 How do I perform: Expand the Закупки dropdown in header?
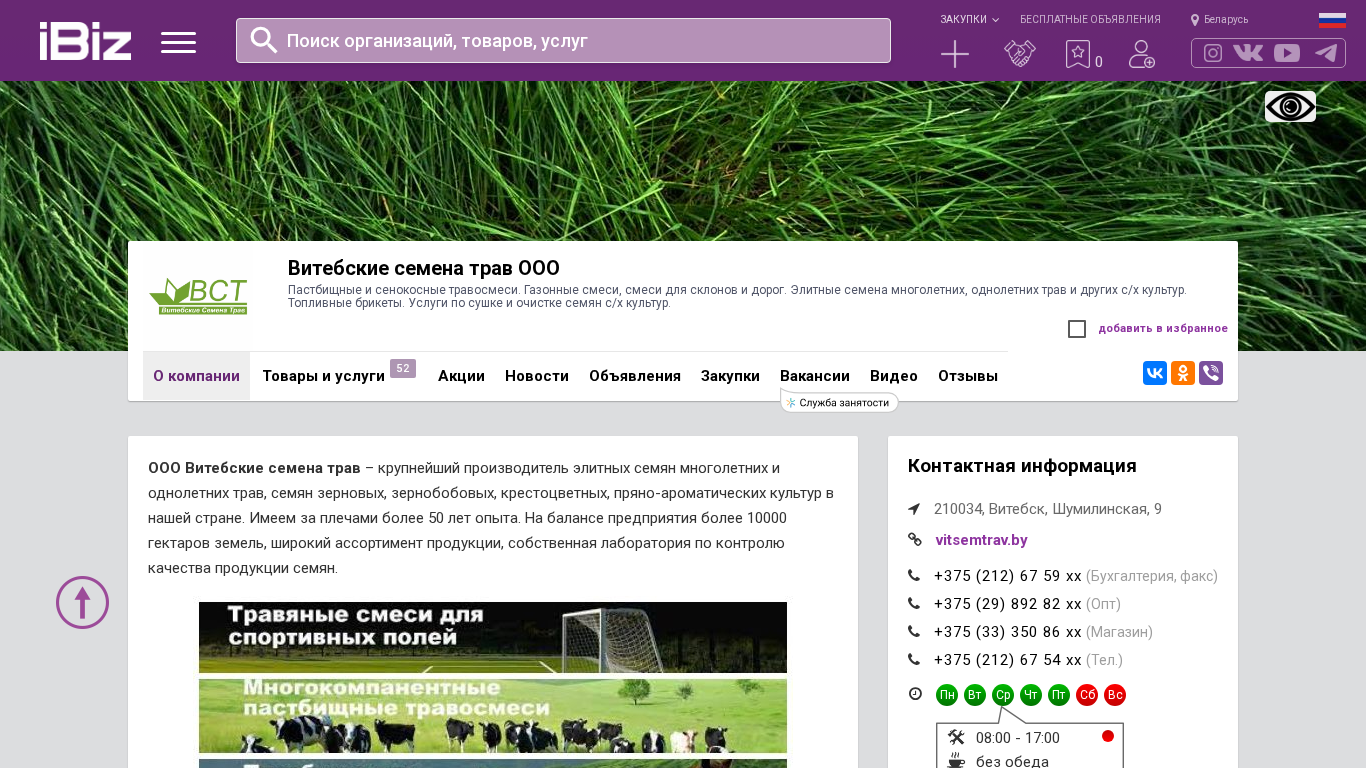coord(969,19)
